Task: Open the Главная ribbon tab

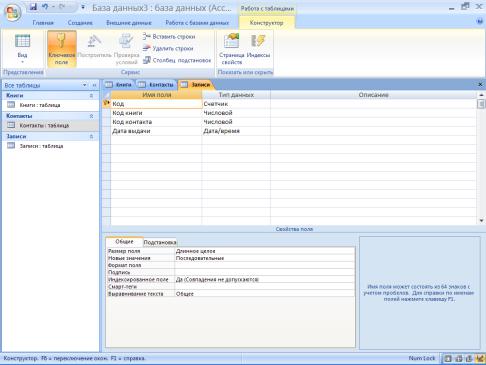Action: [43, 23]
